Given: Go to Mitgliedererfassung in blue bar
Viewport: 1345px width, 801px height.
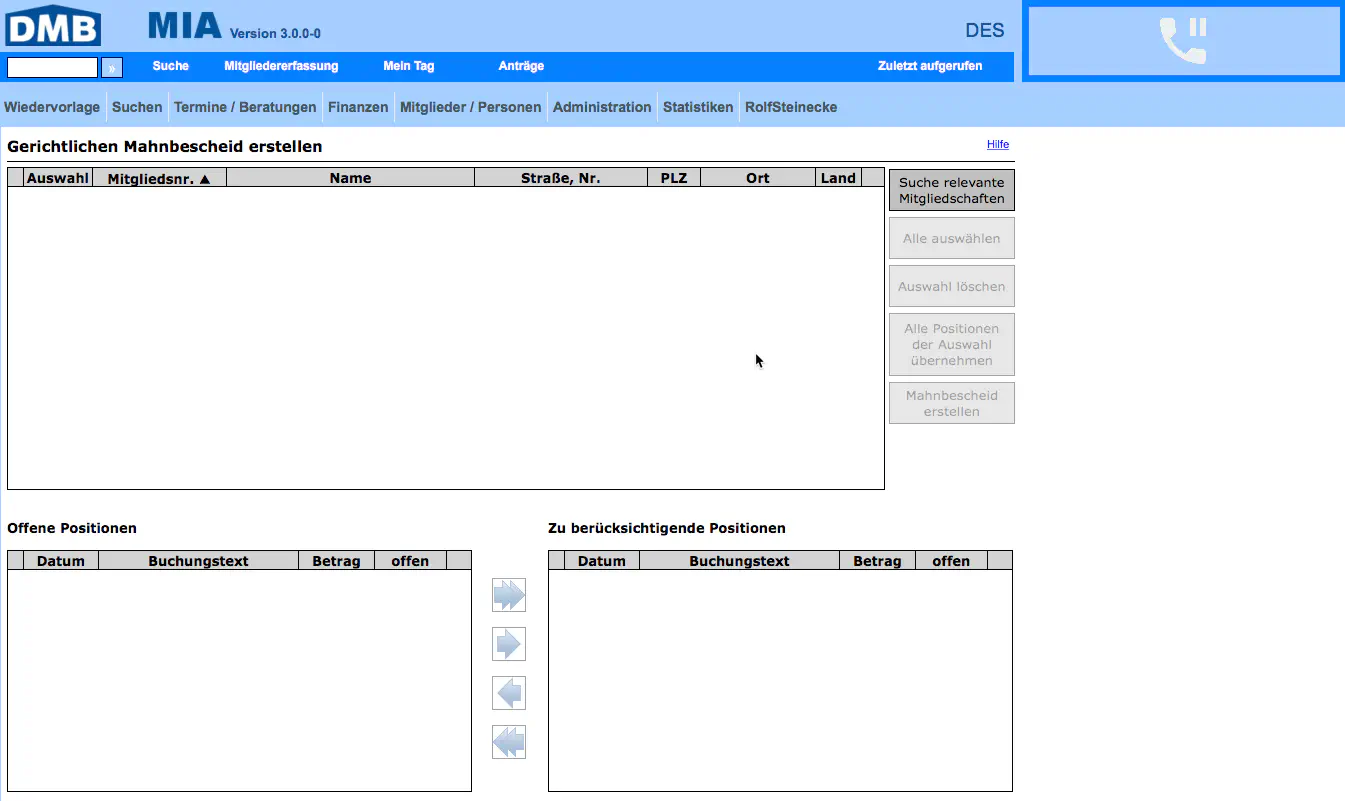Looking at the screenshot, I should tap(281, 66).
